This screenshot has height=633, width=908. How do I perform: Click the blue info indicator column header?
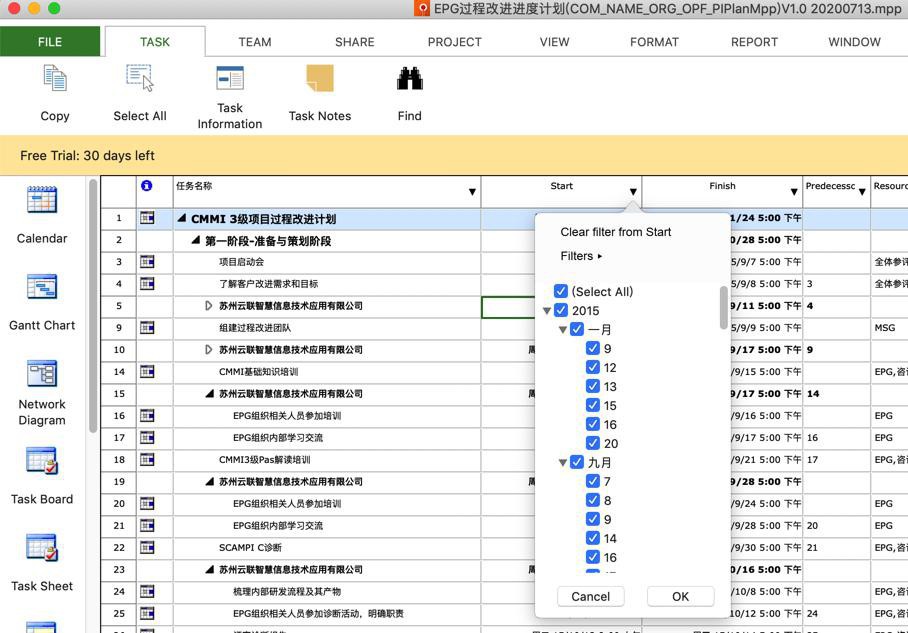pyautogui.click(x=147, y=185)
